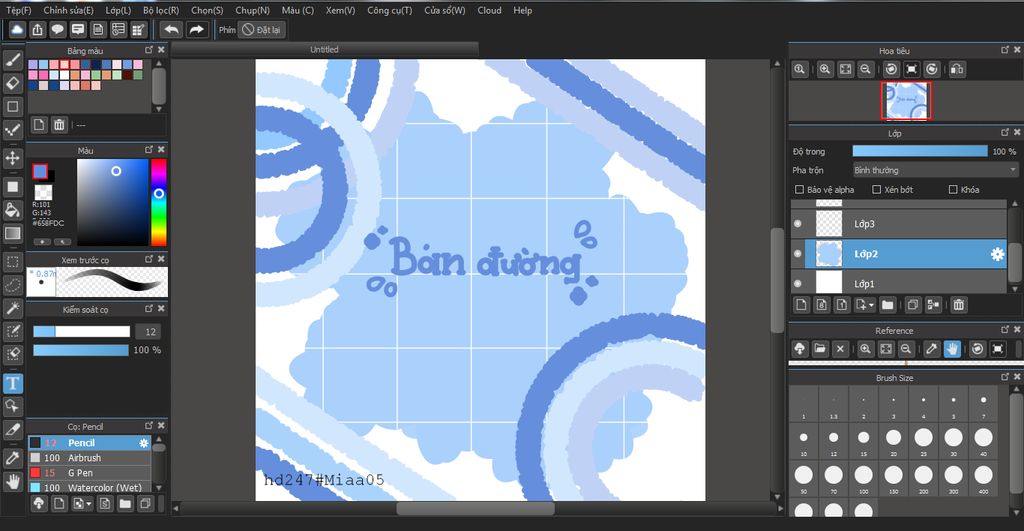Open the Tệp(F) menu
The height and width of the screenshot is (531, 1024).
(18, 10)
